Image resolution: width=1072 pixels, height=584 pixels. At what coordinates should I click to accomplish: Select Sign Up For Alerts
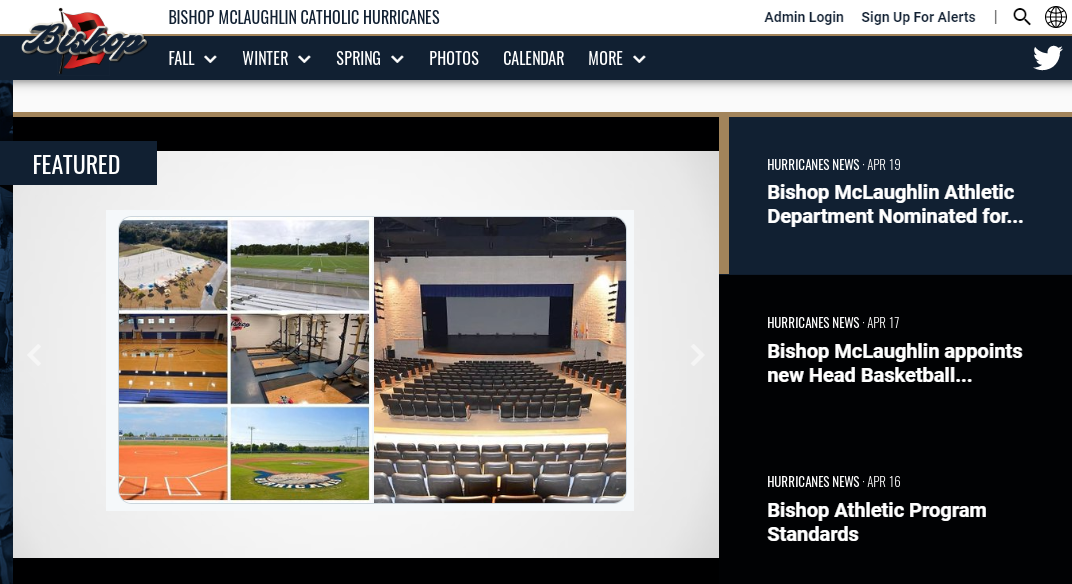pos(918,17)
